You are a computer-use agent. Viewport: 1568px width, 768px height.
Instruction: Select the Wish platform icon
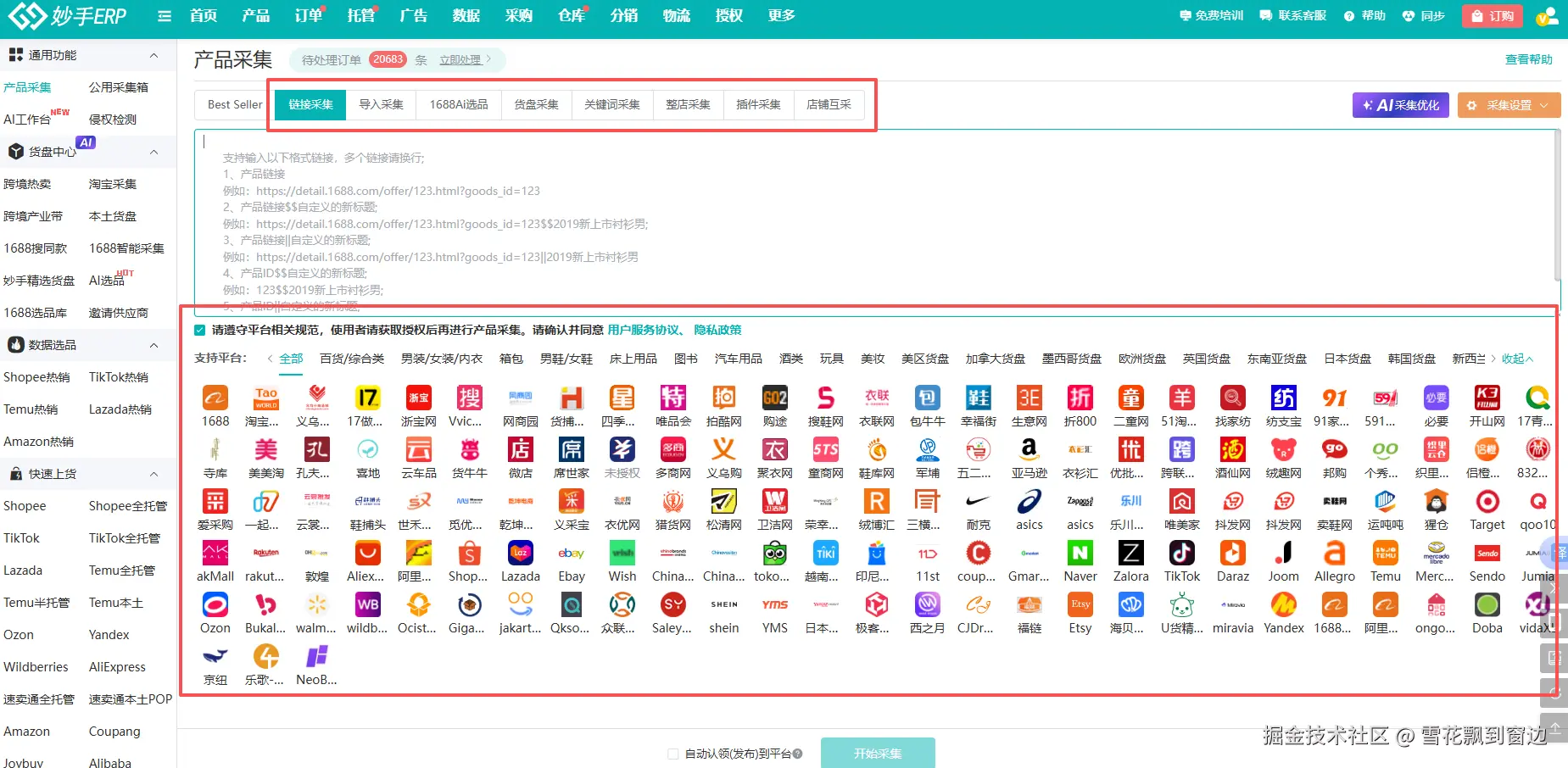pos(622,553)
